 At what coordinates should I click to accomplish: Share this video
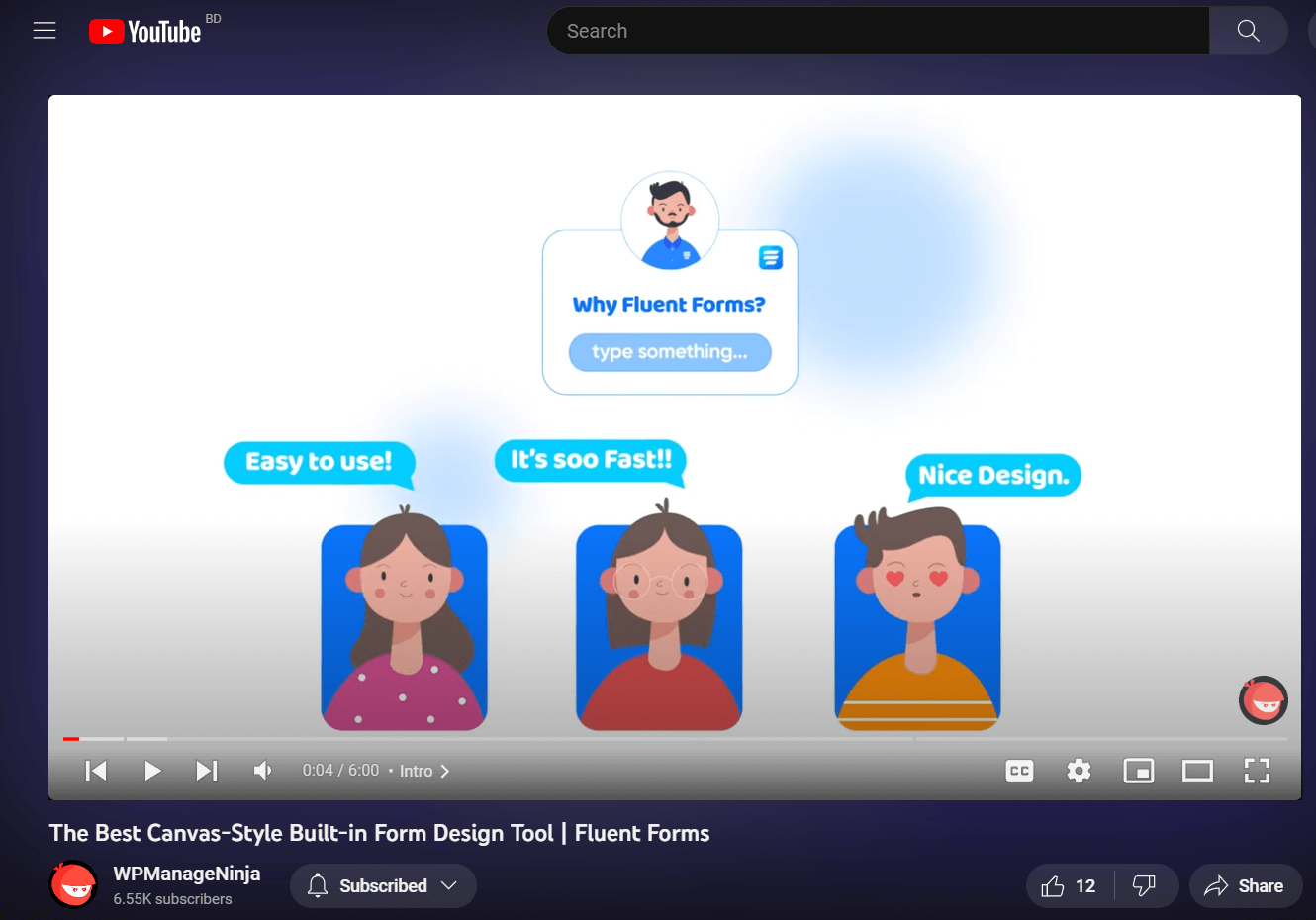point(1245,886)
